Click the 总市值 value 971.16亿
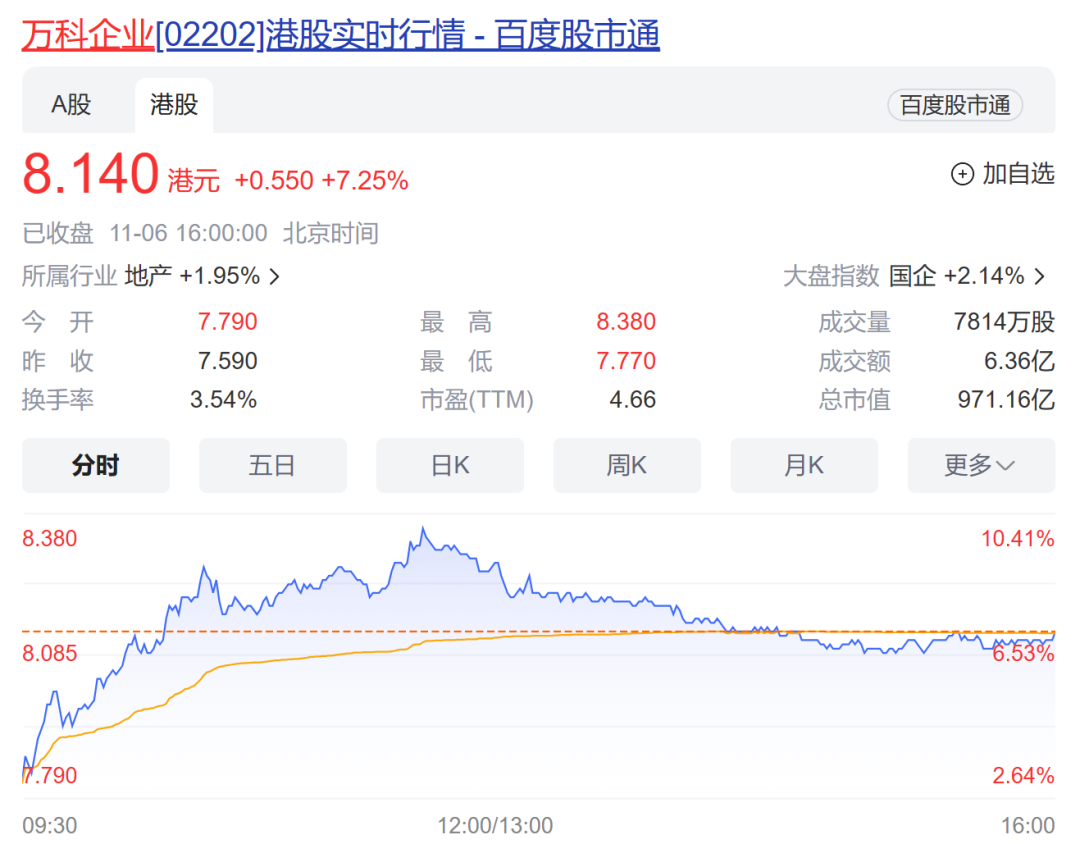 tap(1006, 400)
